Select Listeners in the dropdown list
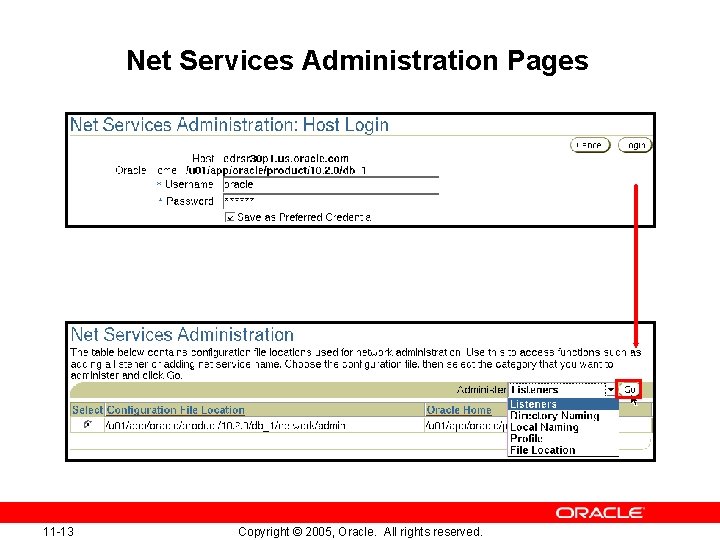 click(563, 404)
